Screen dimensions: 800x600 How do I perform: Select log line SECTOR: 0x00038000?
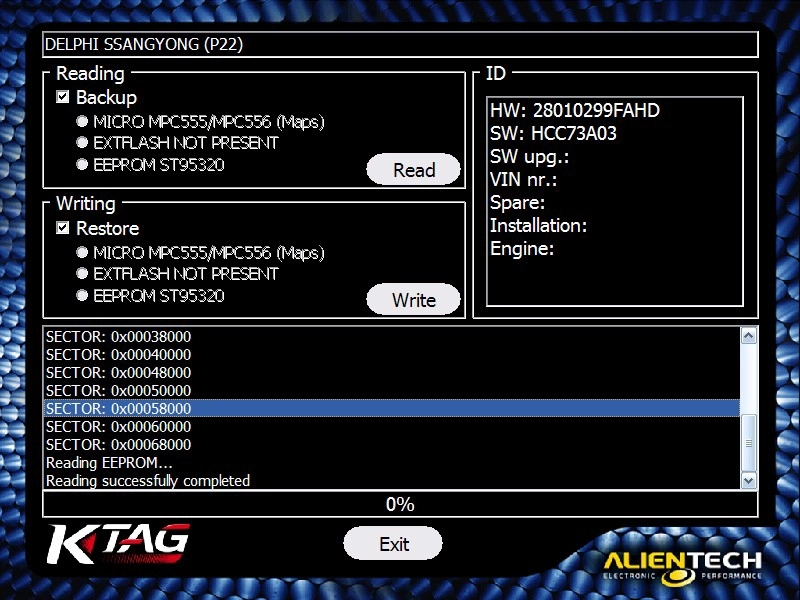pyautogui.click(x=392, y=337)
